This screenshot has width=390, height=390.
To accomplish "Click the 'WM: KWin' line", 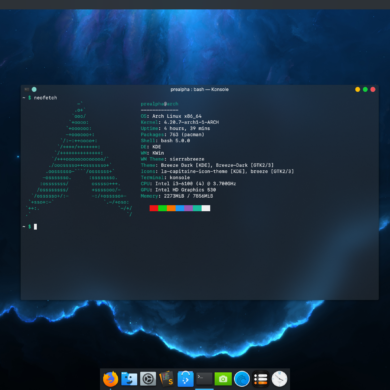I will click(x=152, y=153).
